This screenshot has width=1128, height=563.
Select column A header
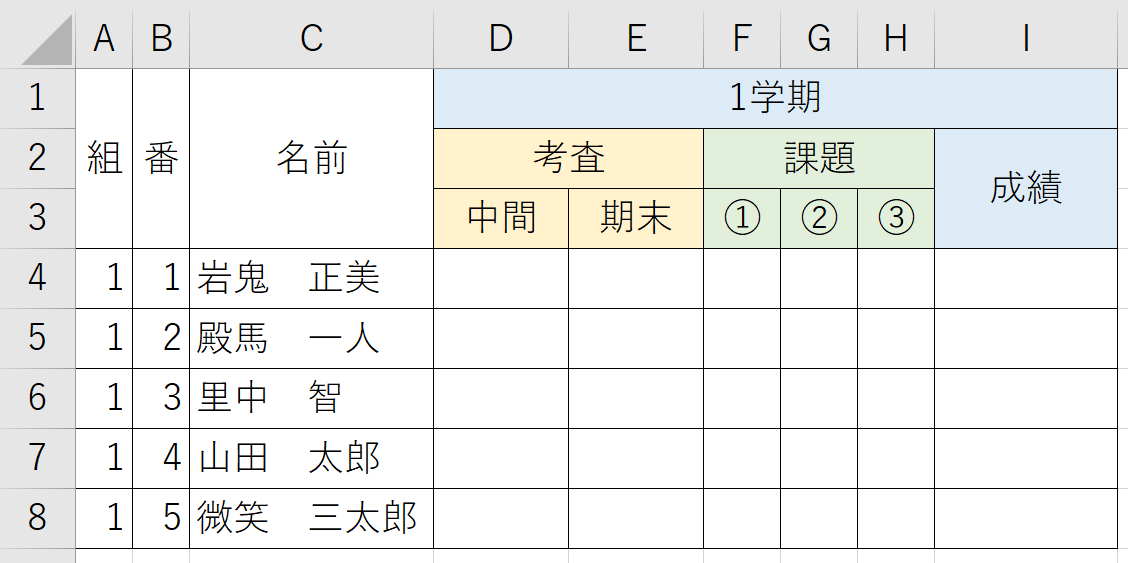pyautogui.click(x=104, y=39)
